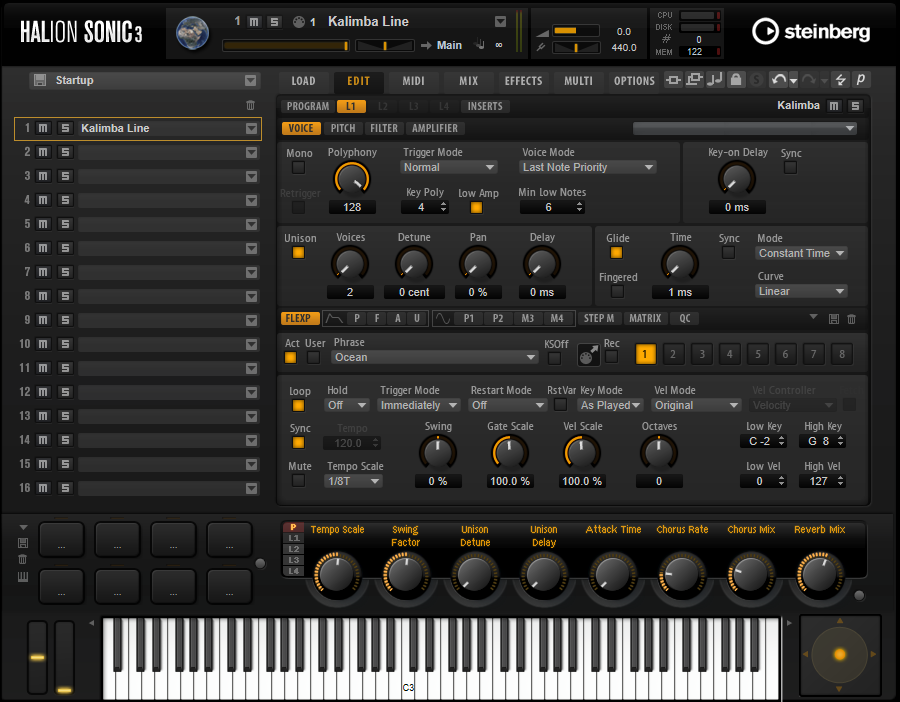Click the stacked inserts toolbar icon

(x=694, y=80)
